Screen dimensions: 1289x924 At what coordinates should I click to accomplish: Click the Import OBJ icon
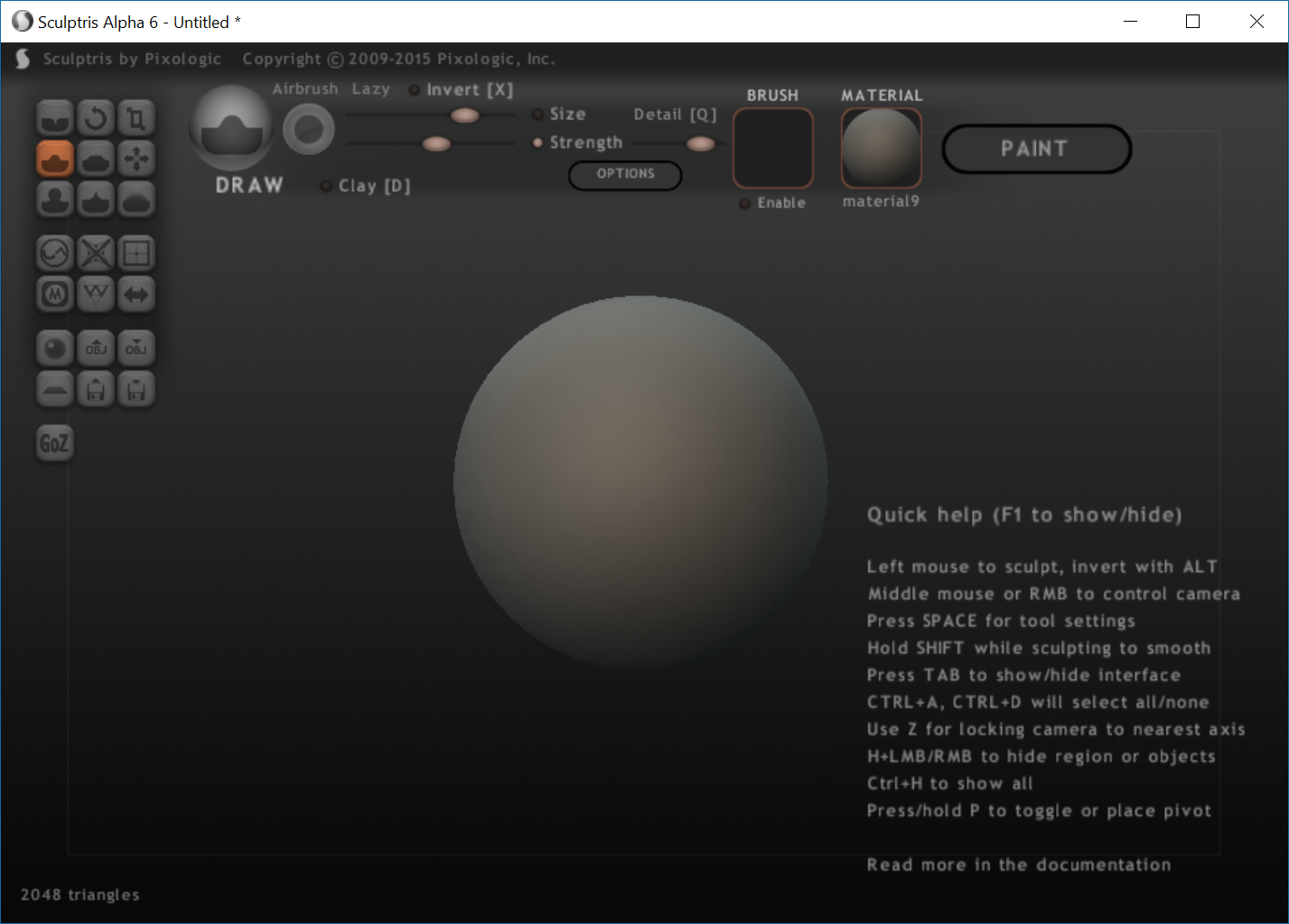[x=96, y=348]
